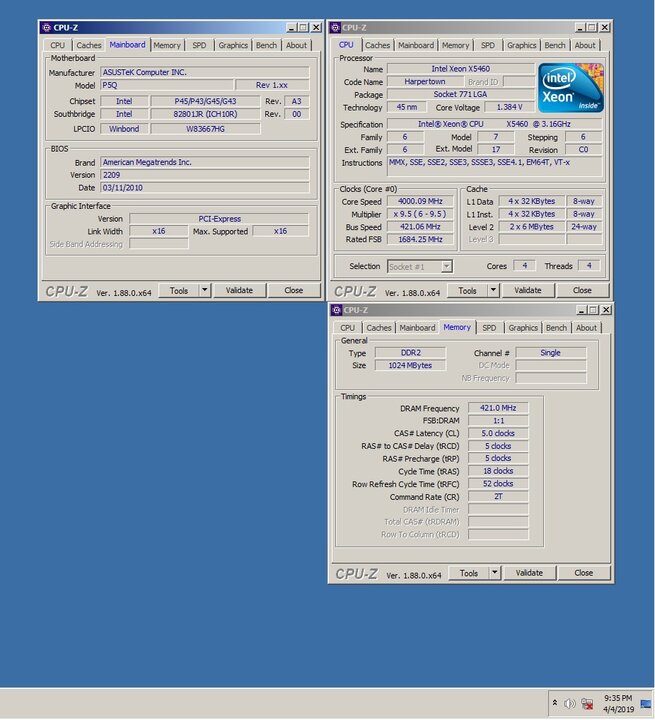Click the Intel Xeon inside logo
655x720 pixels.
pyautogui.click(x=570, y=88)
